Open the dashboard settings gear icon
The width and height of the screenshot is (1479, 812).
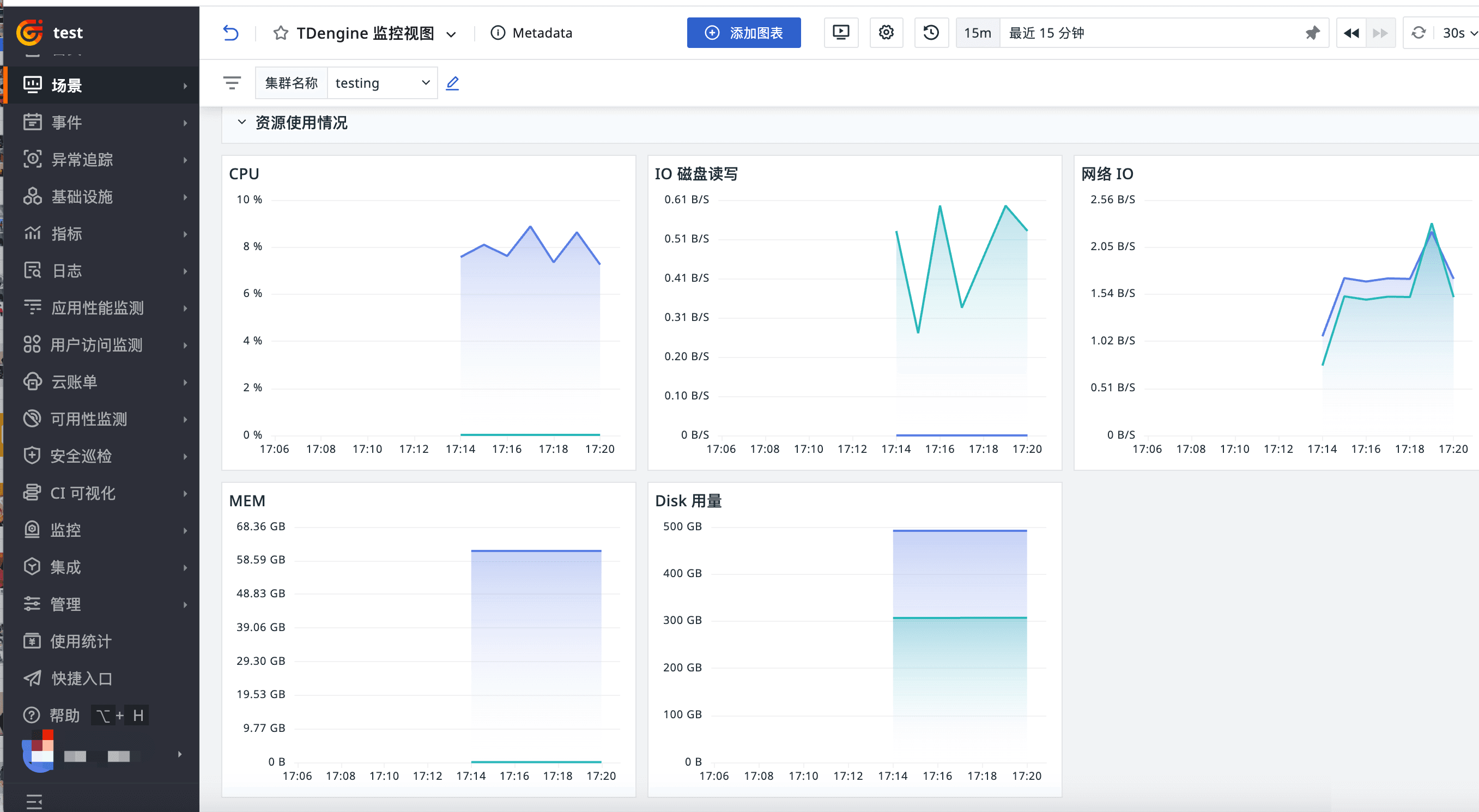(x=886, y=33)
